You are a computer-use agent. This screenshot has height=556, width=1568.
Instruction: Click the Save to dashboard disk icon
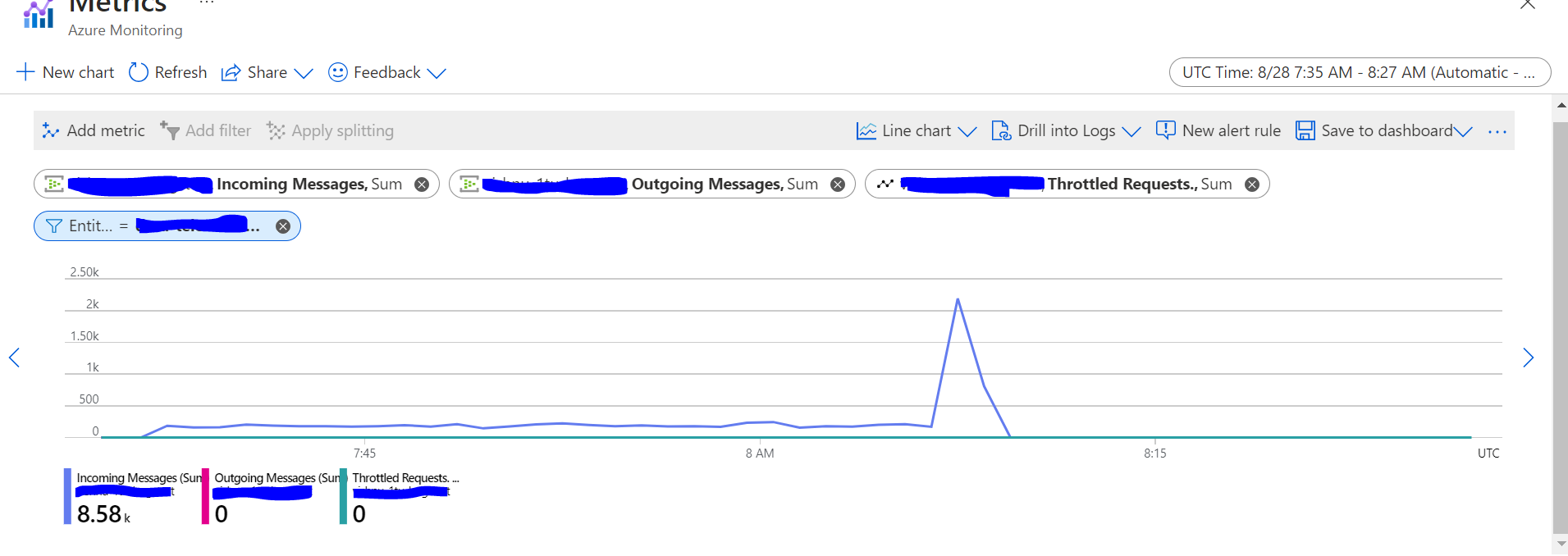(1305, 130)
